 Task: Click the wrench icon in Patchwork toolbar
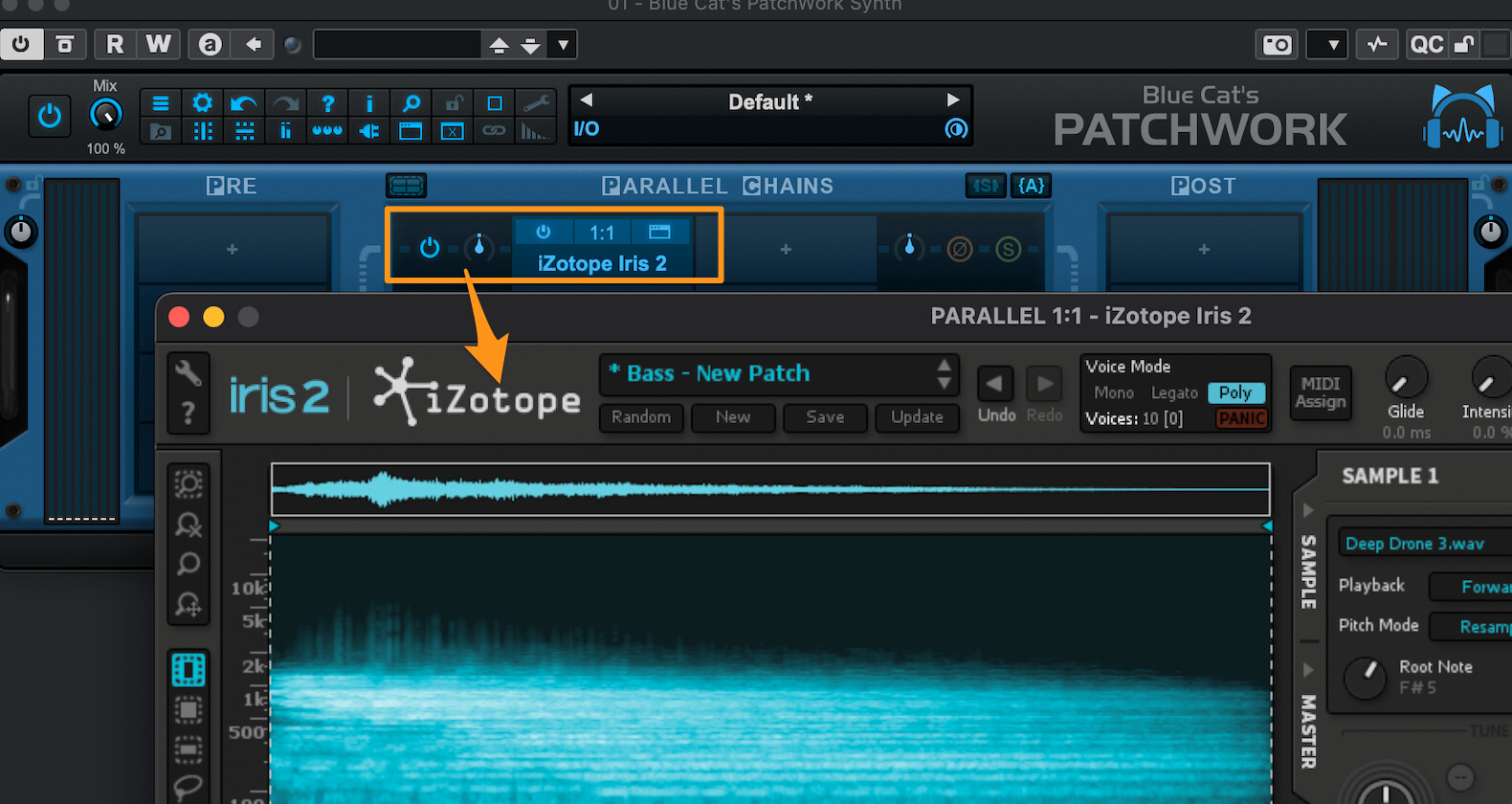point(536,102)
